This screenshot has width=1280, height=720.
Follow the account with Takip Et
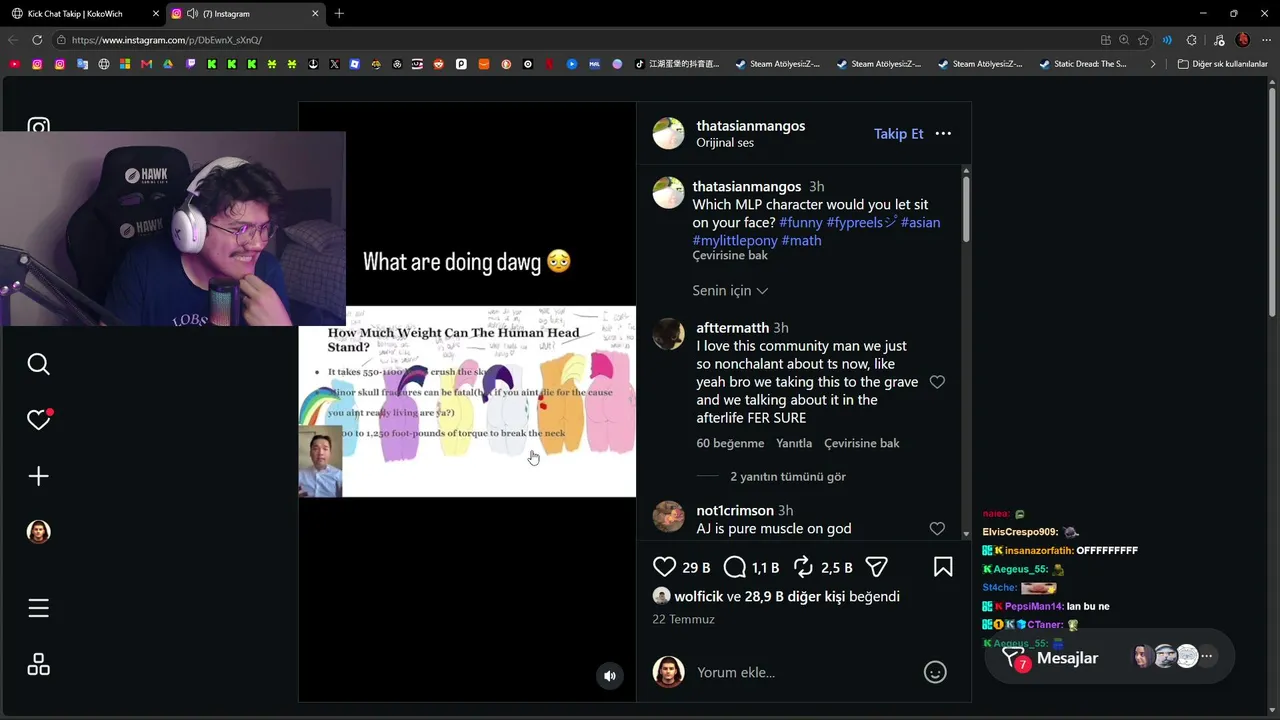[x=898, y=134]
